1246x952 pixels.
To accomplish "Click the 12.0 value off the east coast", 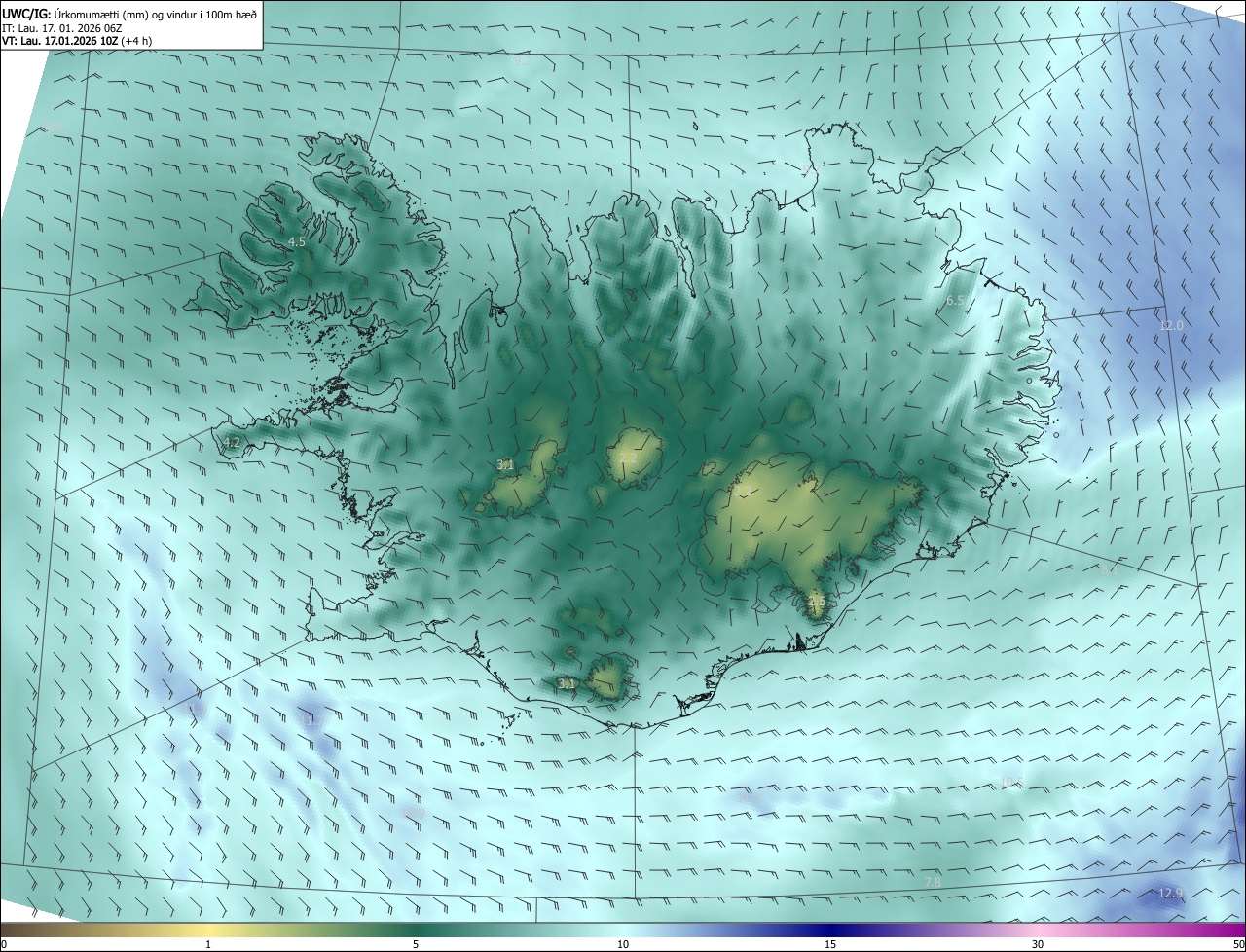I will pyautogui.click(x=1171, y=325).
